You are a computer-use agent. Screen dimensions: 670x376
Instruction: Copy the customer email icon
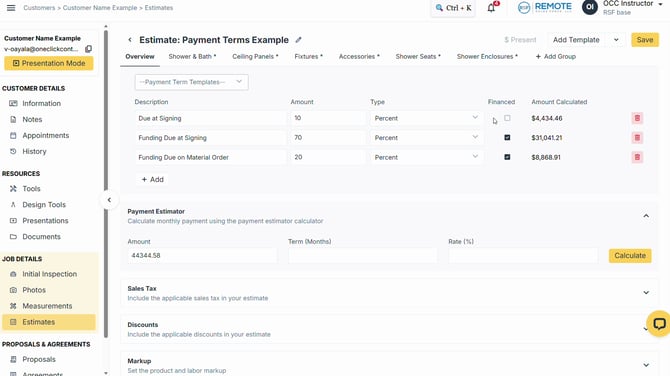coord(88,49)
